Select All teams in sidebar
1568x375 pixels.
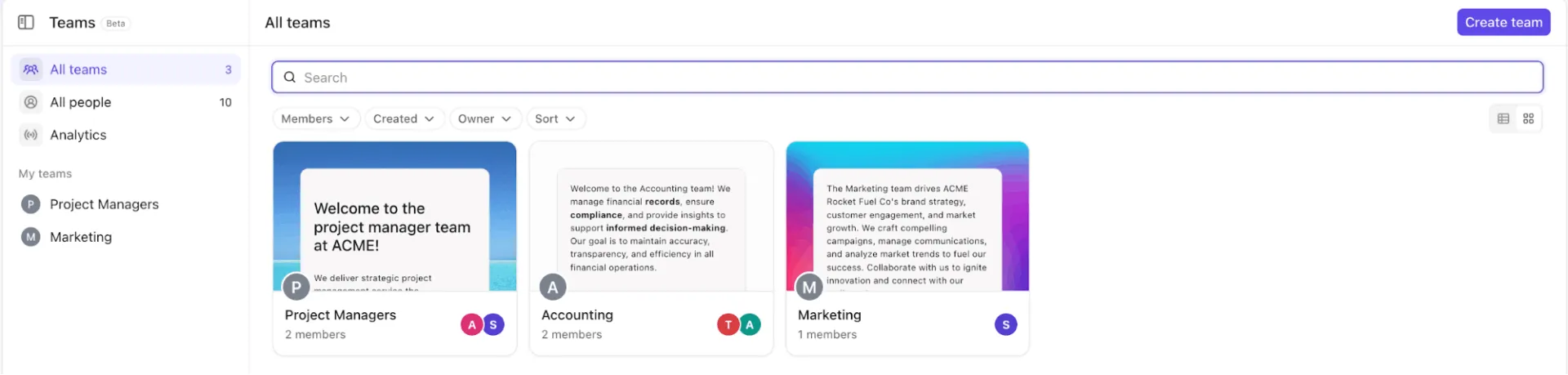coord(126,69)
